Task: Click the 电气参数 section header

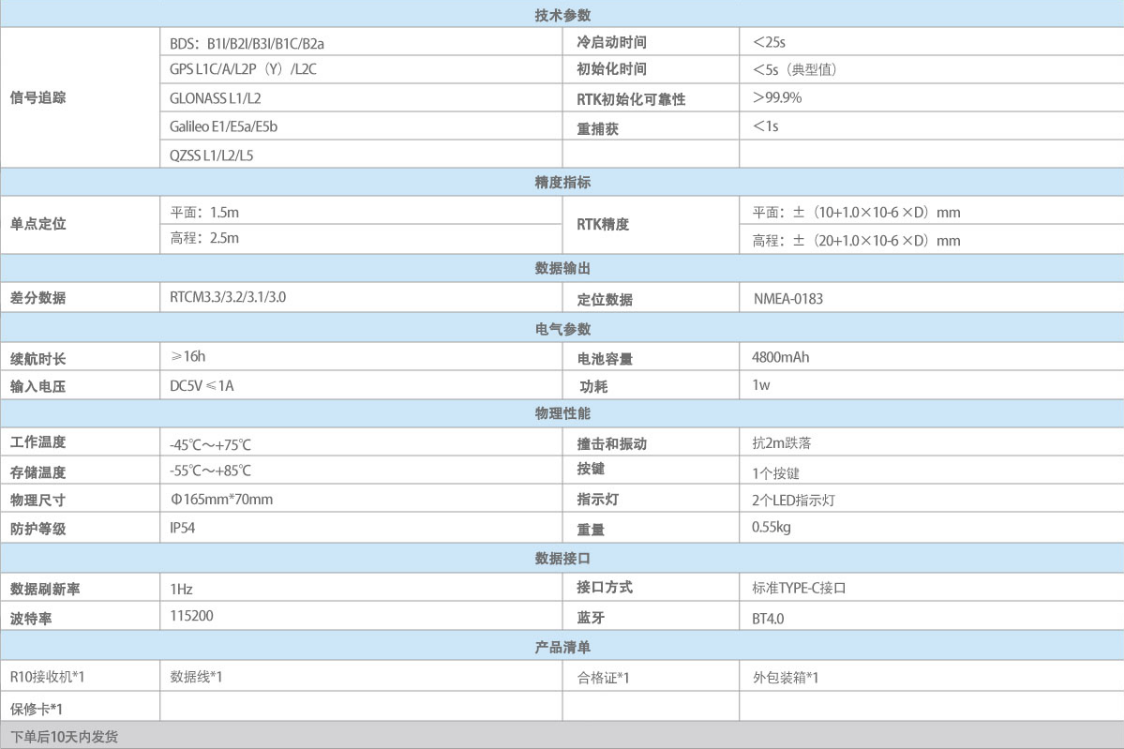Action: pyautogui.click(x=562, y=329)
